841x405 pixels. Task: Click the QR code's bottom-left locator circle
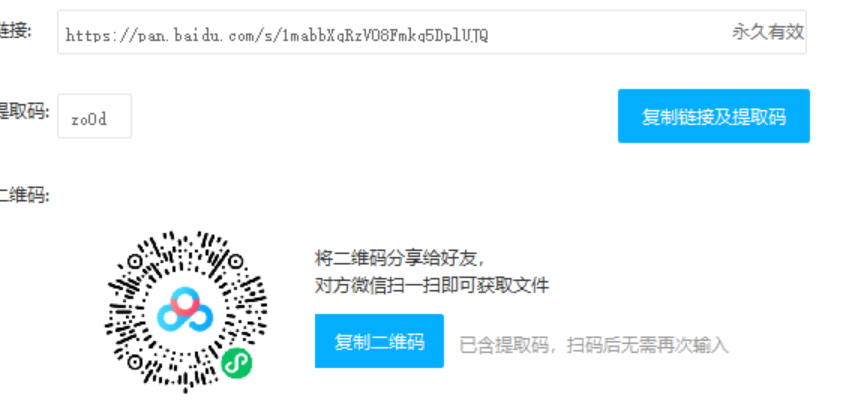(x=135, y=362)
